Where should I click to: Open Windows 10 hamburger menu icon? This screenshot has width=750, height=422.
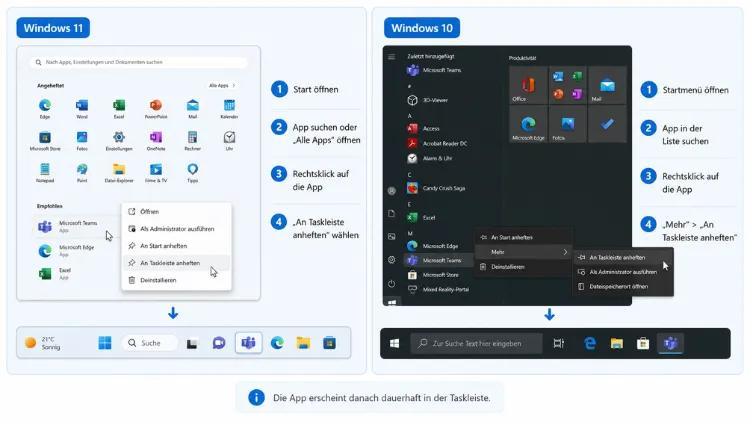391,56
